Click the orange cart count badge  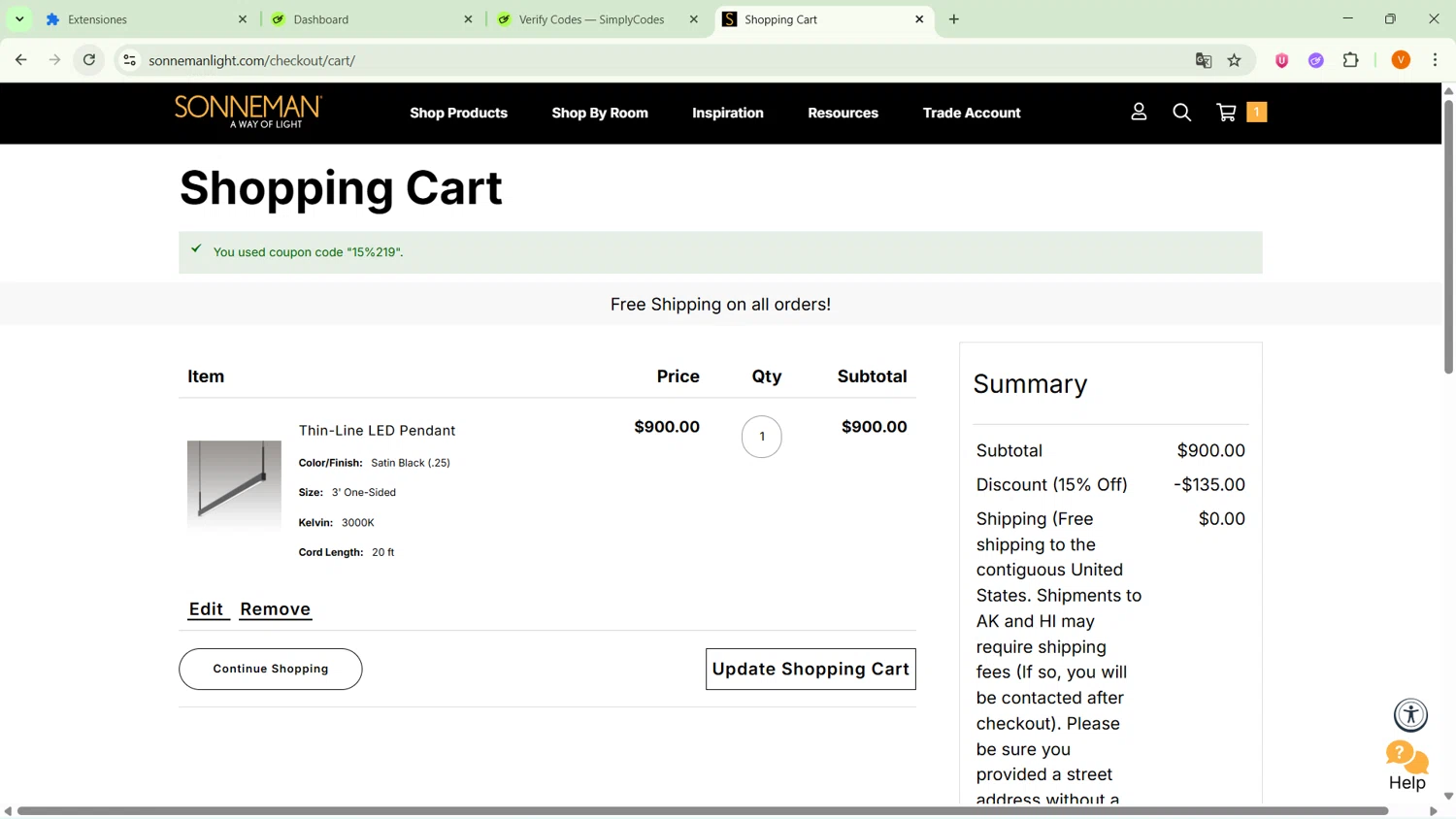point(1256,113)
